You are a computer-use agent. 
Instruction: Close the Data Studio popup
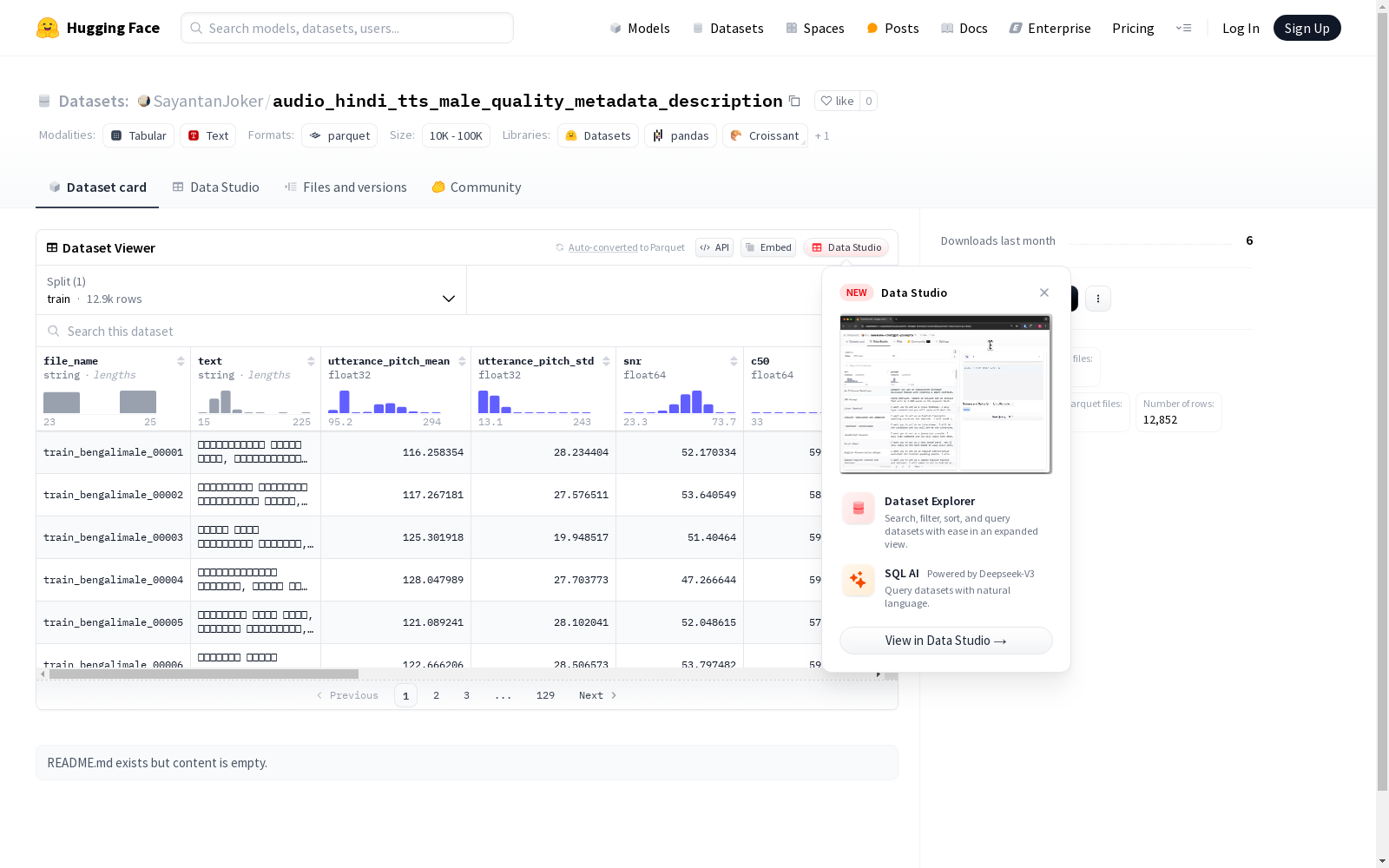tap(1044, 293)
